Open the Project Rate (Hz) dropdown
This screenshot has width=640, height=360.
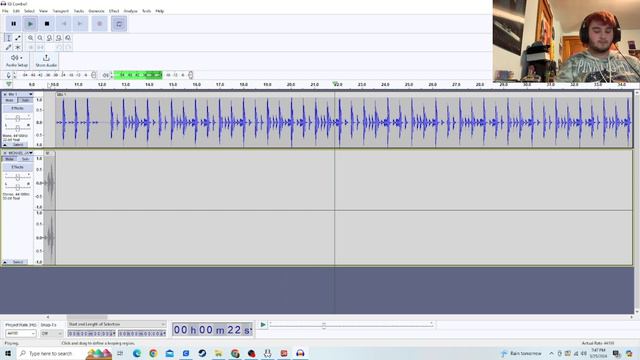pos(20,333)
